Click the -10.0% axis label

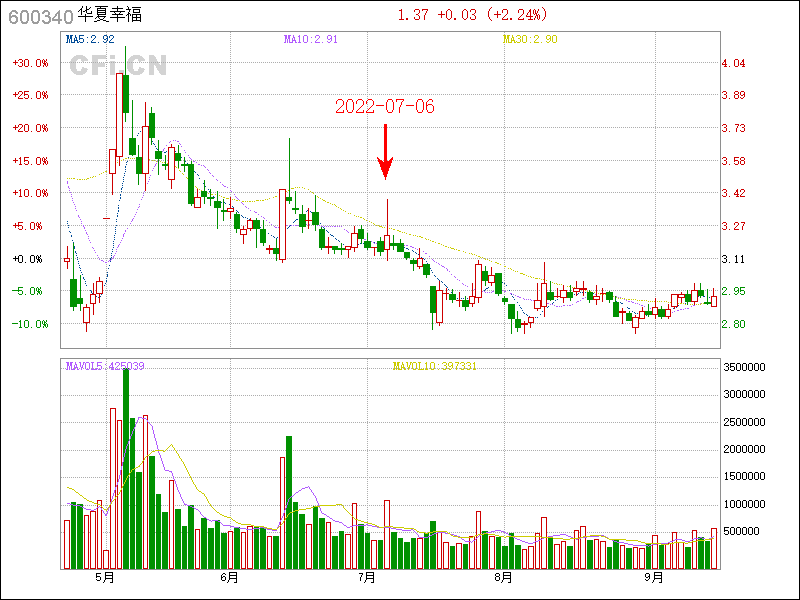coord(30,324)
